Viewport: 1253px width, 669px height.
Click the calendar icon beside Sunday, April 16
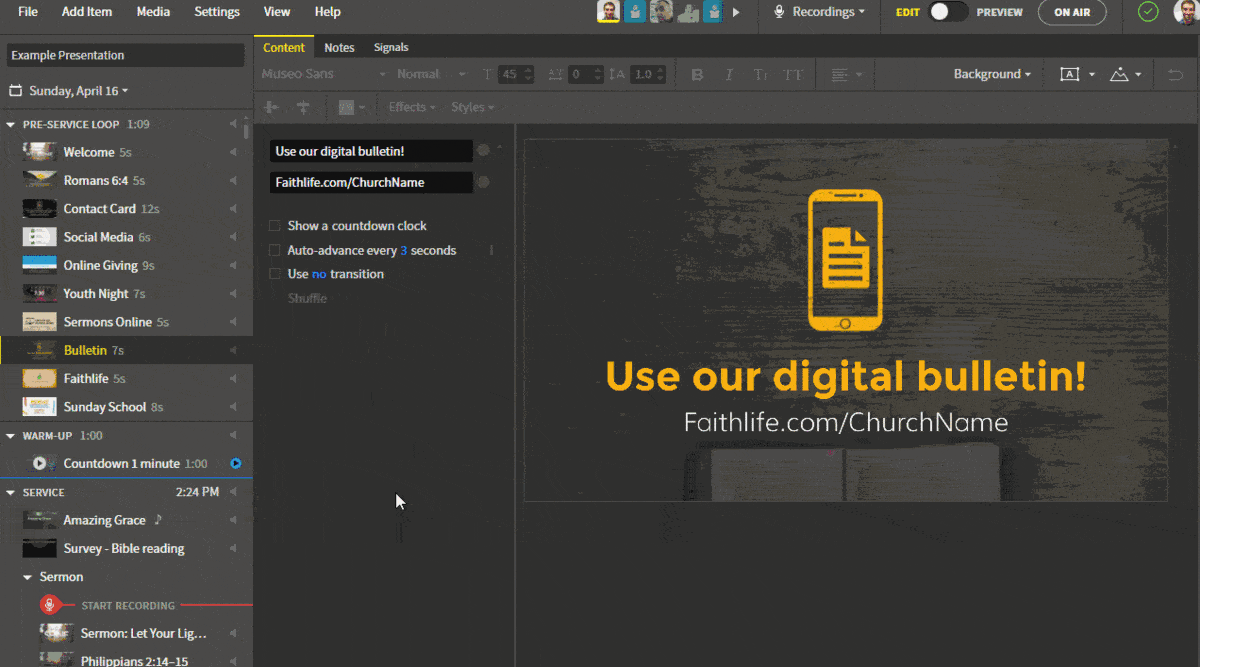tap(15, 90)
